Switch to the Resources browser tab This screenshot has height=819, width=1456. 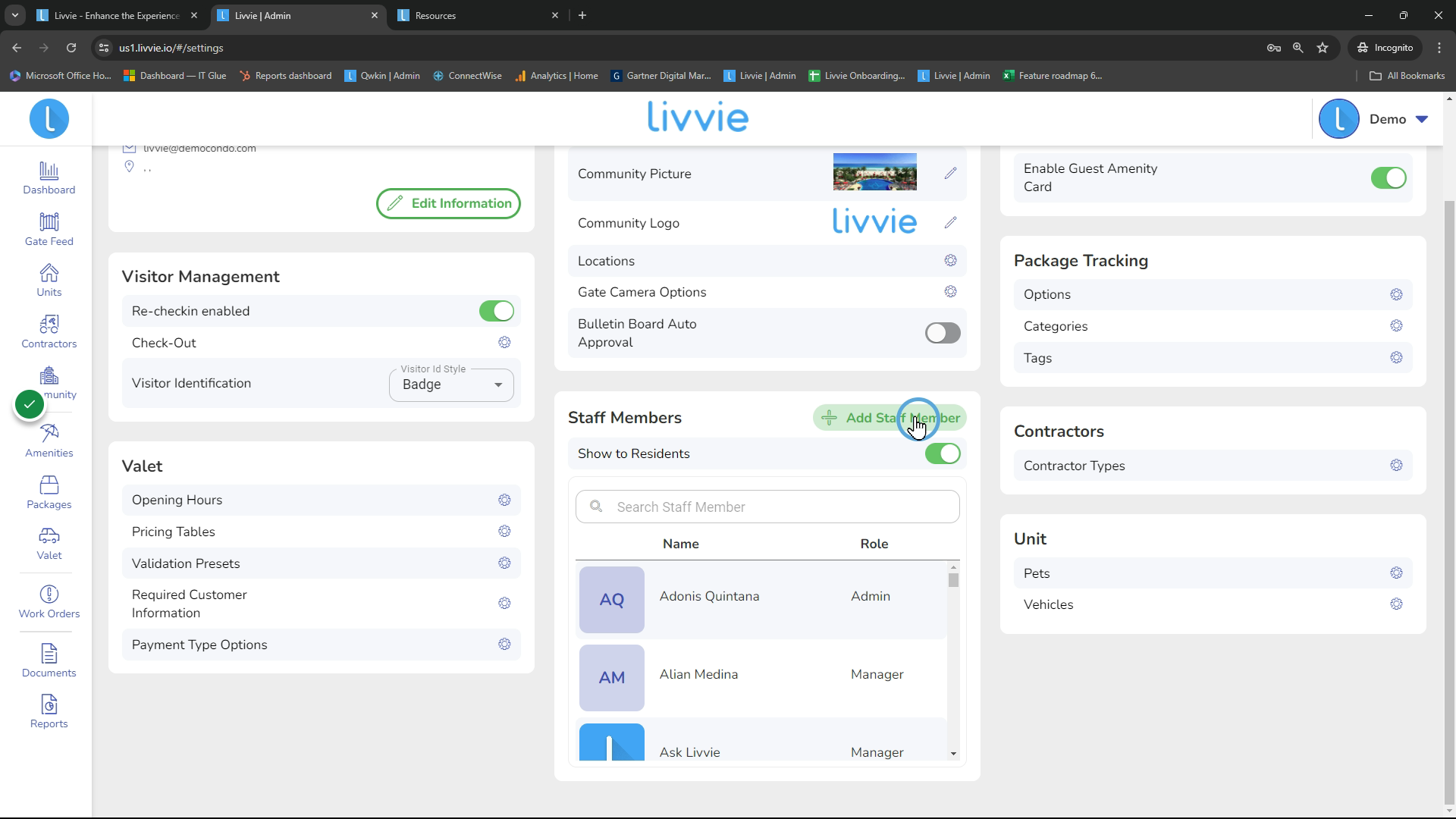478,15
